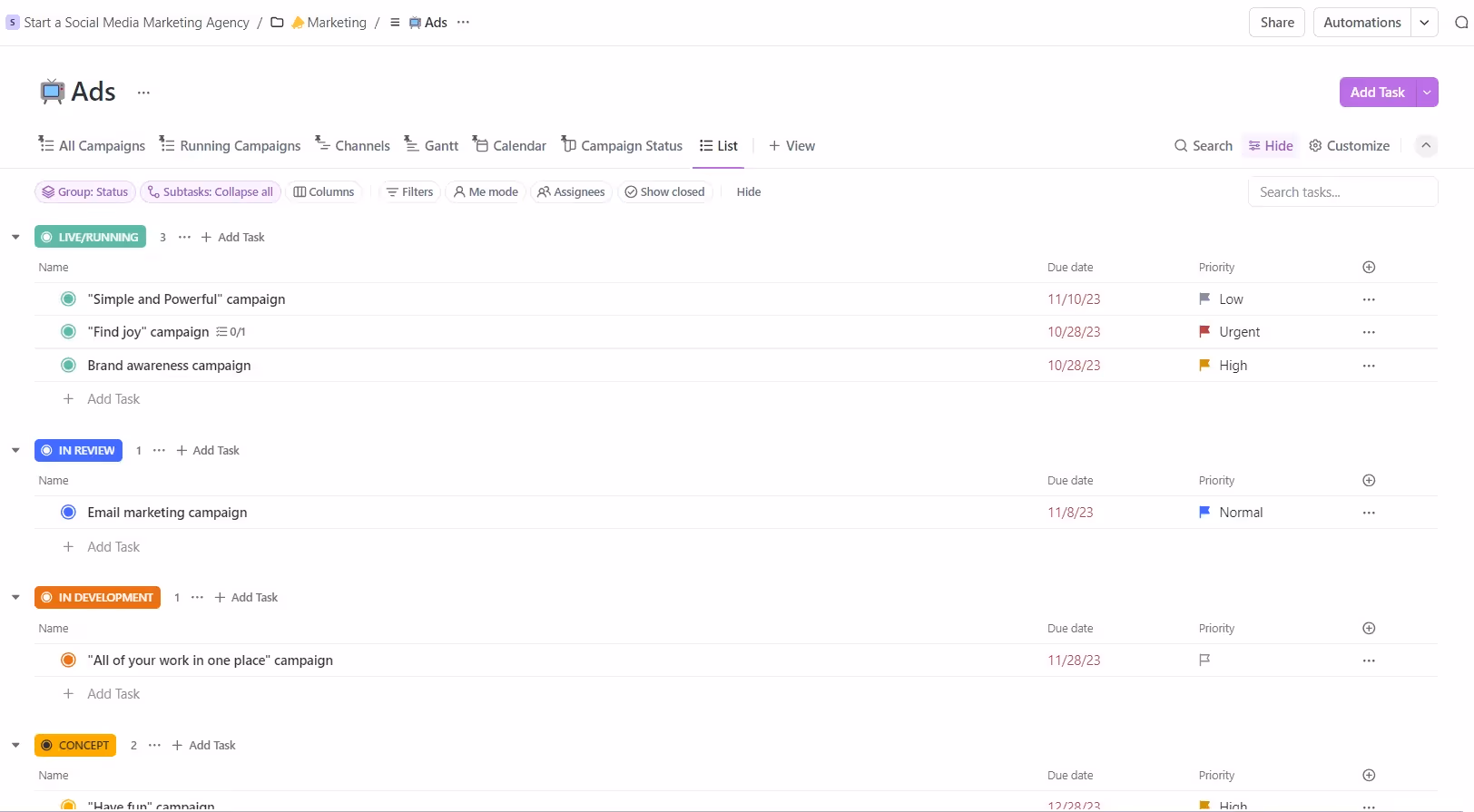The height and width of the screenshot is (812, 1474).
Task: Toggle status circle of "Simple and Powerful" campaign
Action: pos(68,299)
